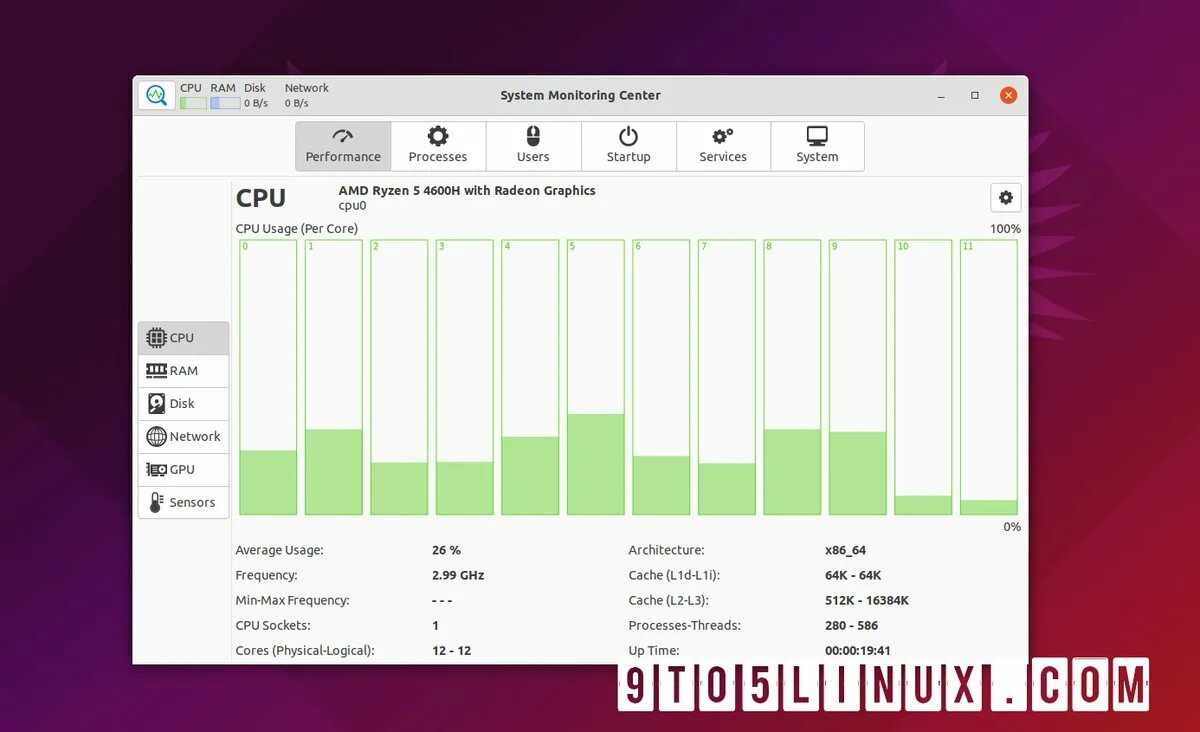Select Network in the sidebar
The width and height of the screenshot is (1200, 732).
coord(183,437)
